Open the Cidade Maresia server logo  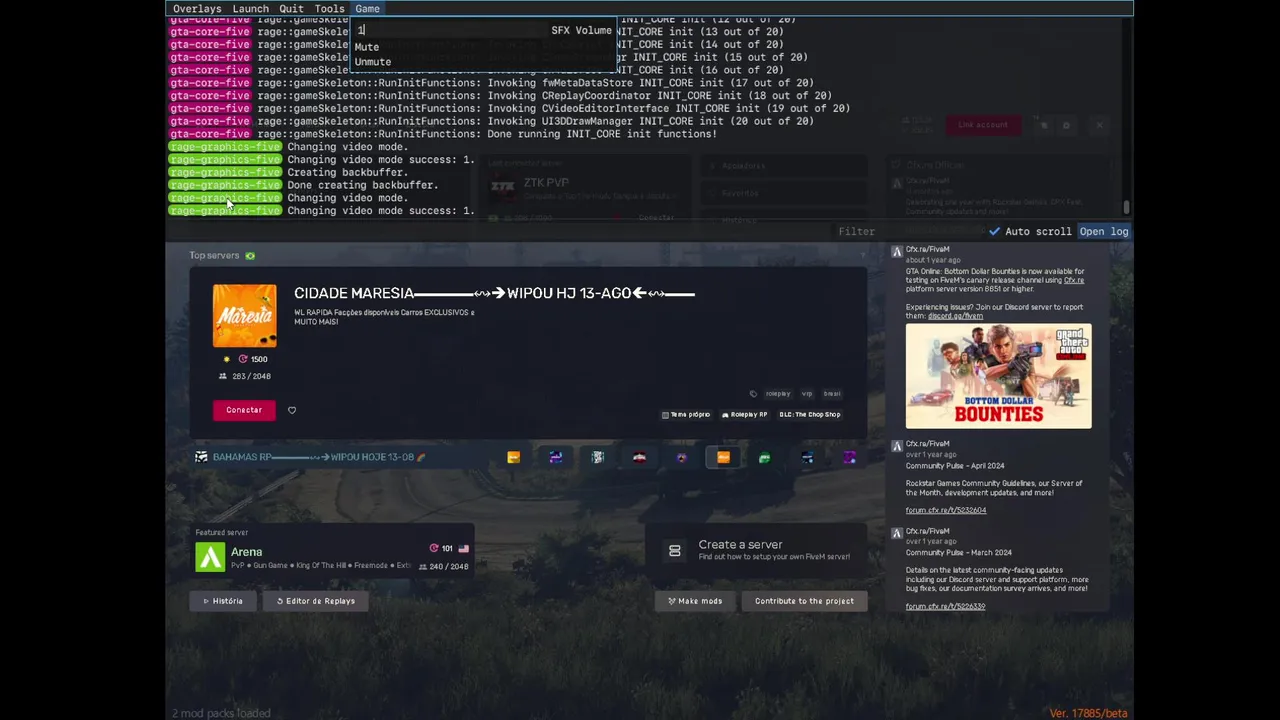[245, 316]
